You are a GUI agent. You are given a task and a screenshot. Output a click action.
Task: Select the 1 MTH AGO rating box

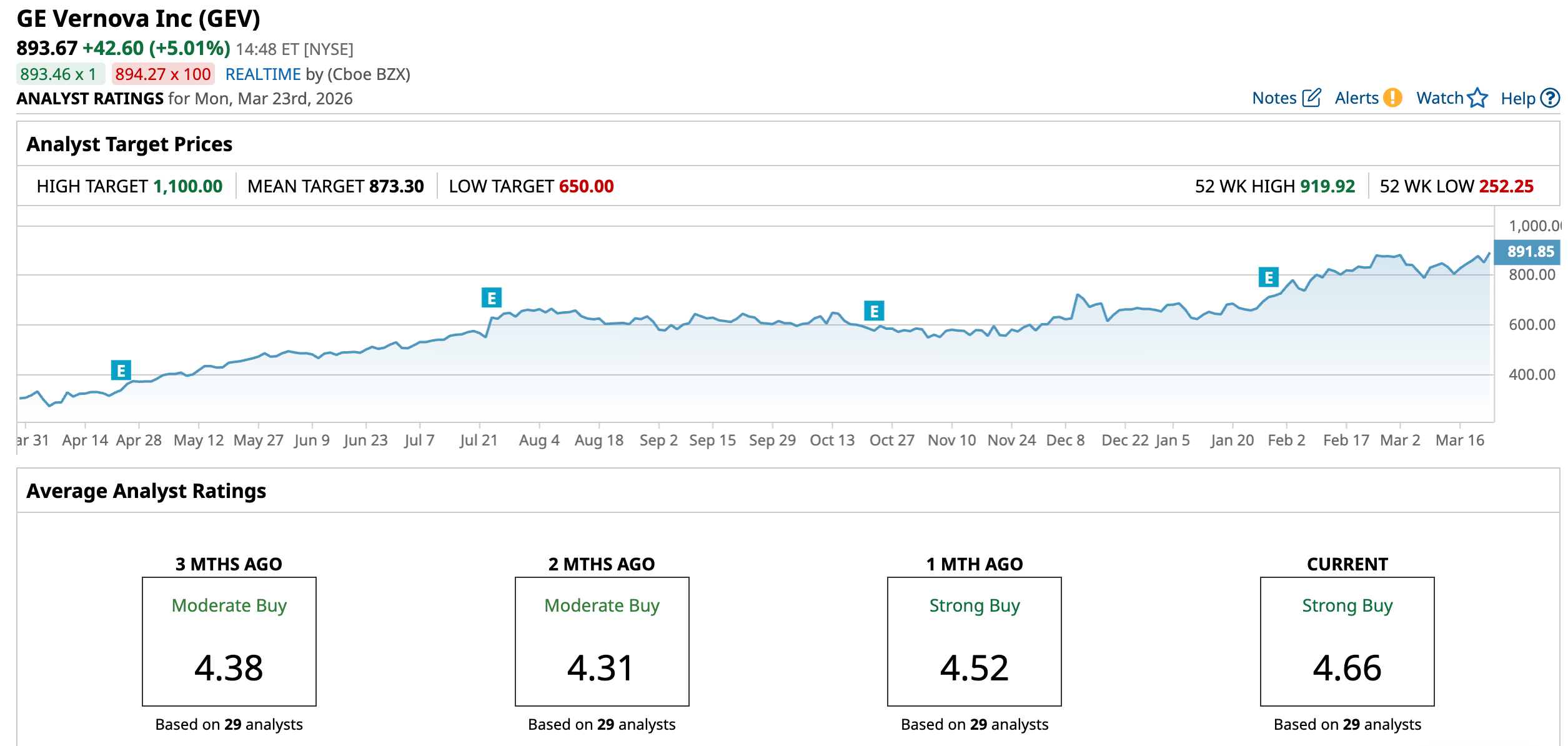(974, 642)
